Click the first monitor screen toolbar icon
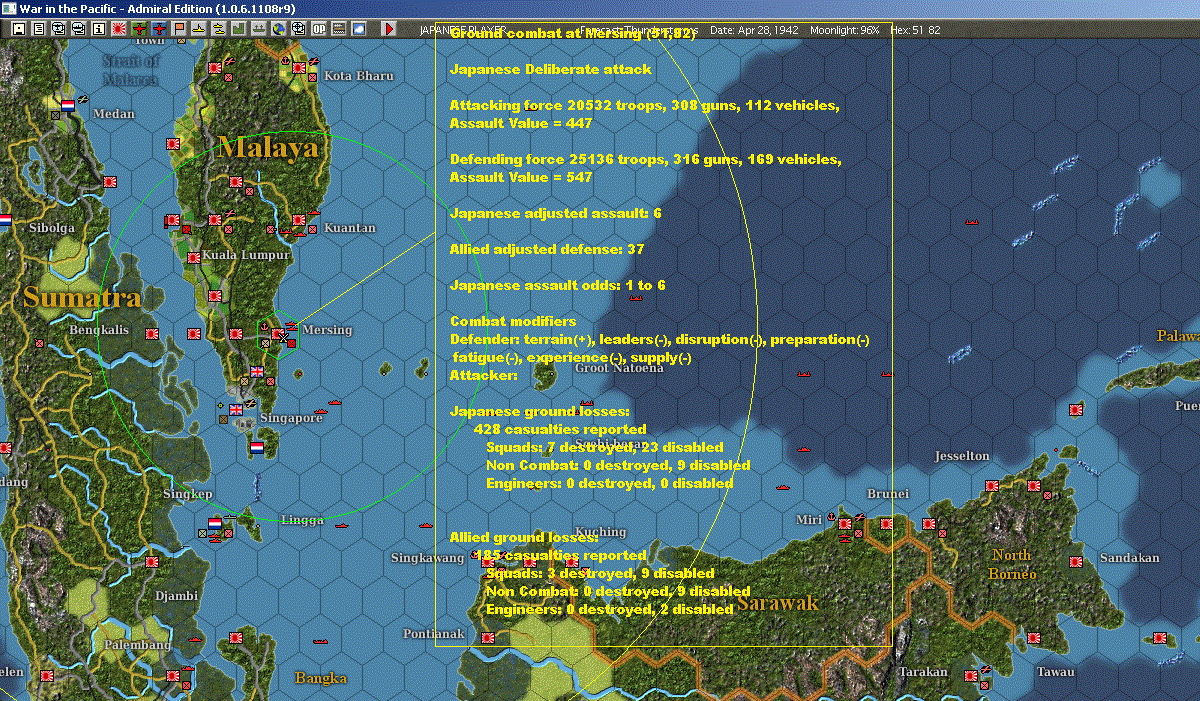 (x=59, y=29)
